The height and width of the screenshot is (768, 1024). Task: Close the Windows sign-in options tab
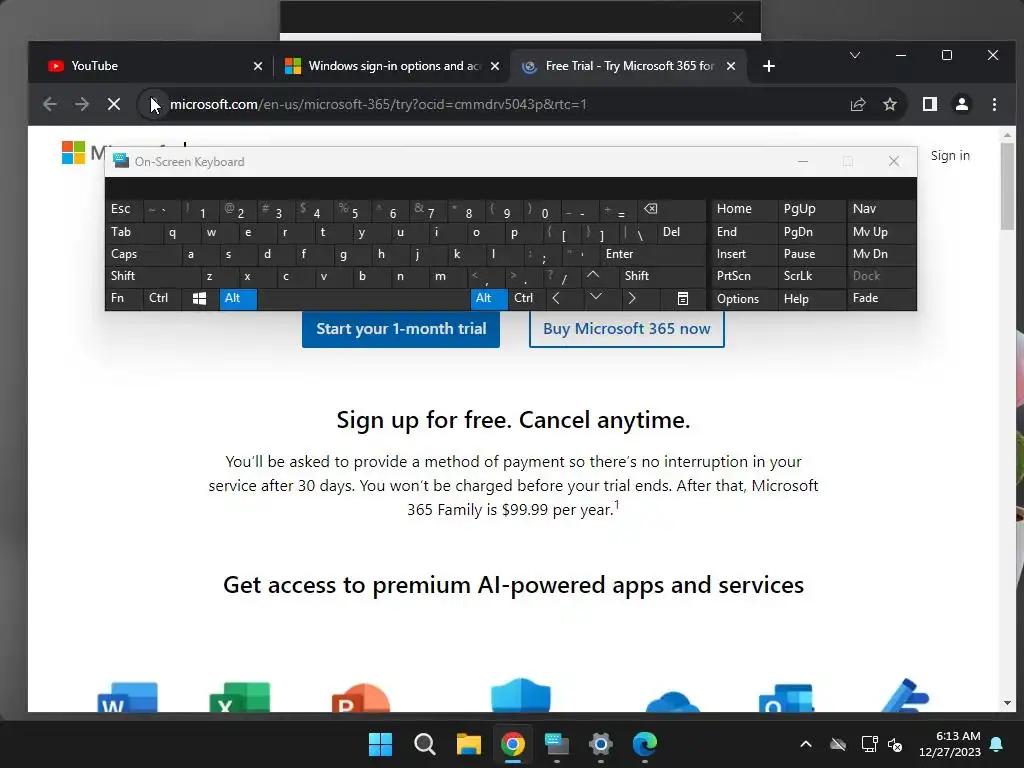[x=495, y=66]
